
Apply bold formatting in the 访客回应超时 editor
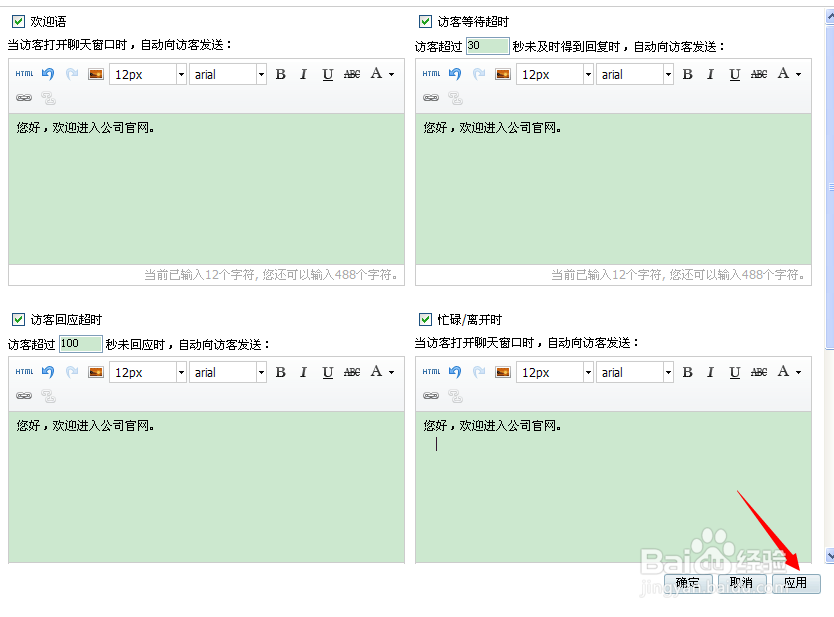pos(280,371)
